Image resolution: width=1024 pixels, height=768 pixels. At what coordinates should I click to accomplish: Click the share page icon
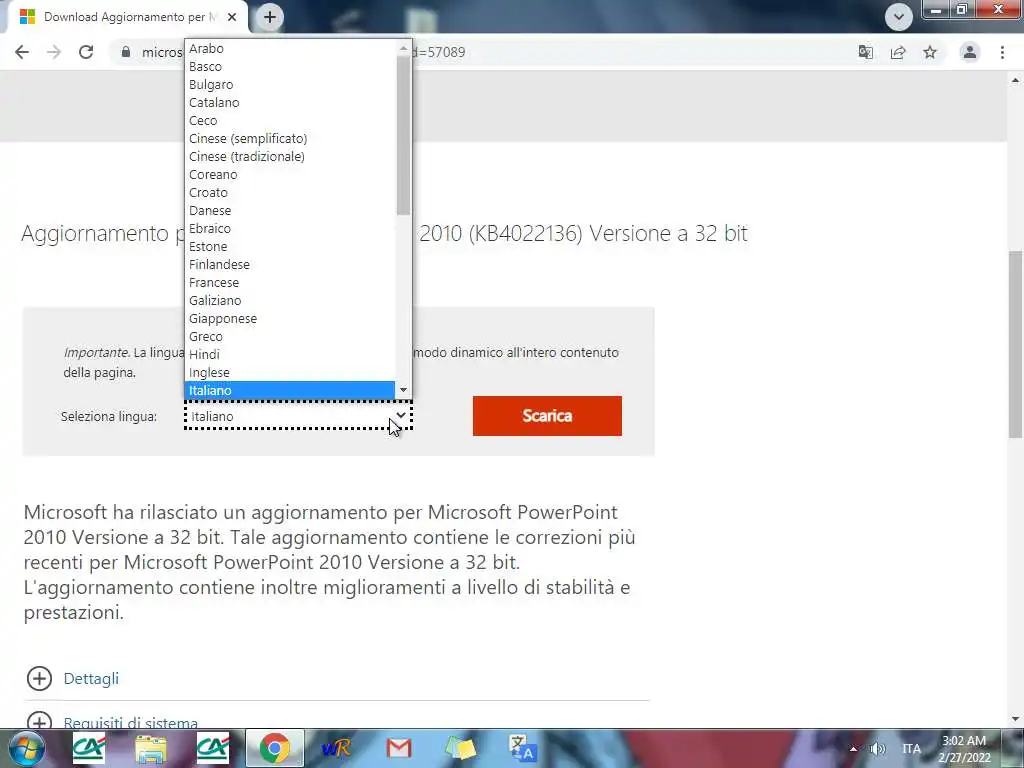pyautogui.click(x=898, y=52)
